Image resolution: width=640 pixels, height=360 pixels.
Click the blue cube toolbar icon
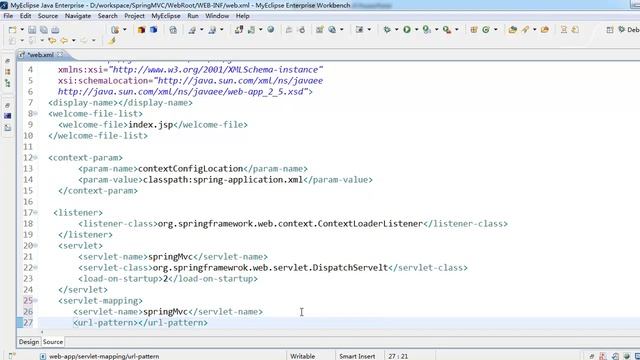[x=153, y=30]
